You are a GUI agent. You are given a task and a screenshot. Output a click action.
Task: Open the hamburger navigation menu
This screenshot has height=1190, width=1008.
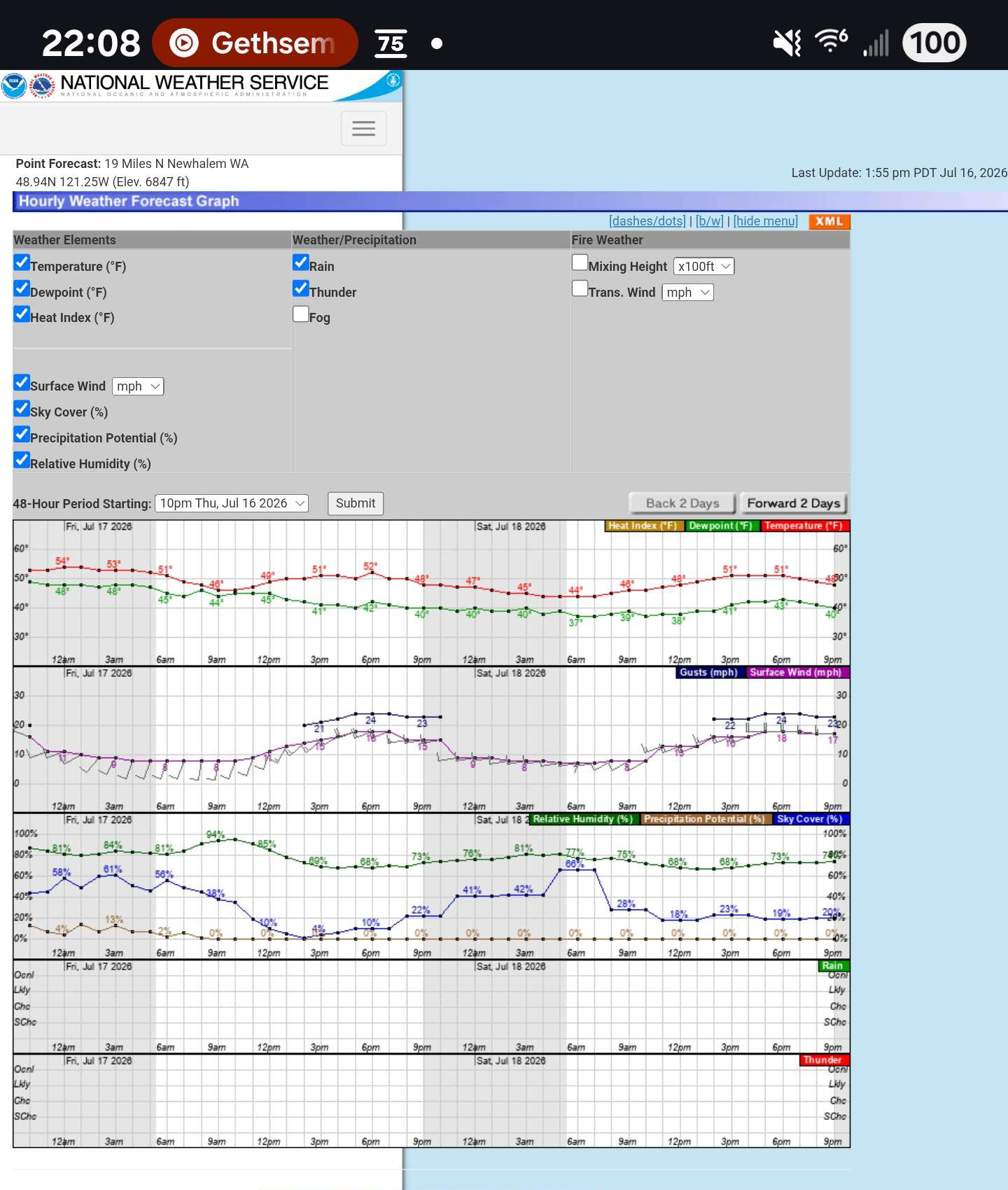363,129
